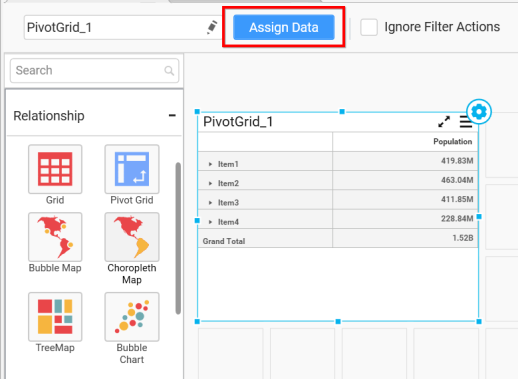Expand the Item2 row
The width and height of the screenshot is (518, 379).
click(210, 183)
